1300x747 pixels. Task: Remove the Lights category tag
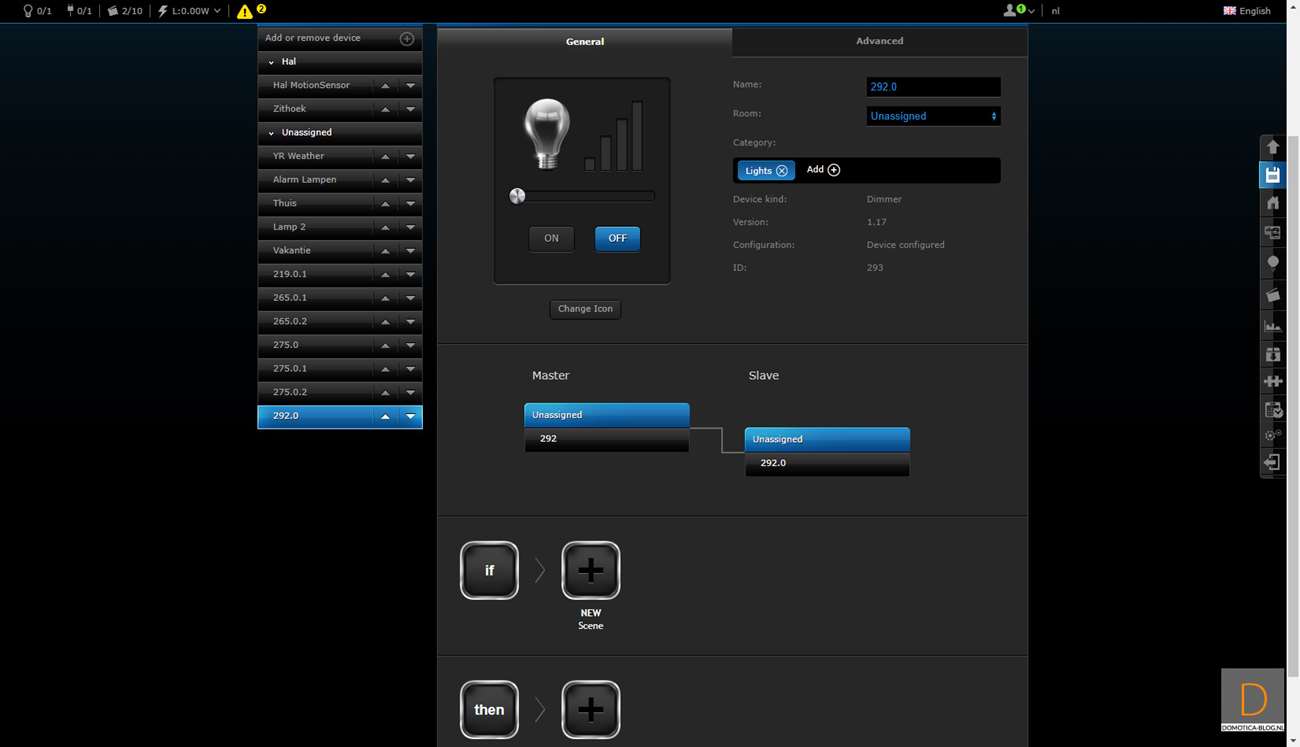782,171
